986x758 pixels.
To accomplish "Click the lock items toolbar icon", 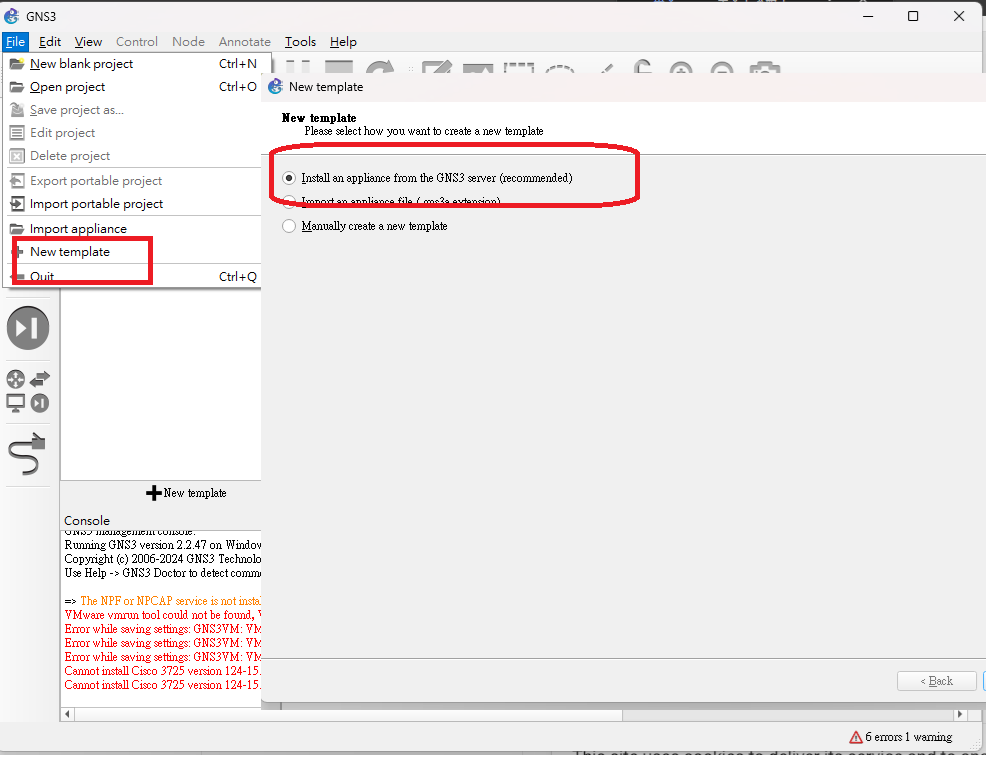I will [642, 67].
